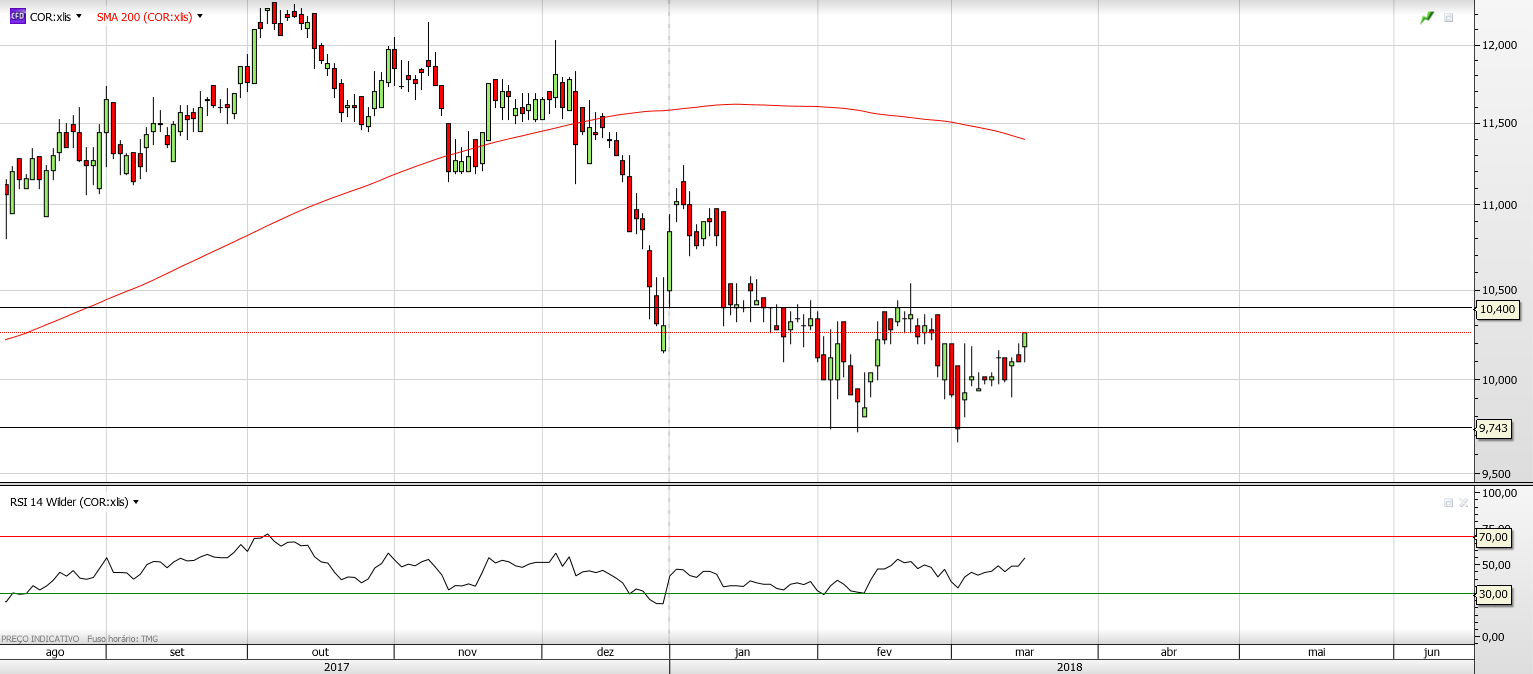Click the 'abr' month on time axis

coord(1168,652)
